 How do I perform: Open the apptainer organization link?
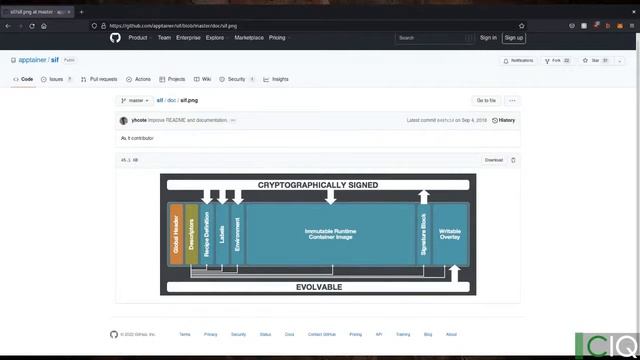pos(32,60)
